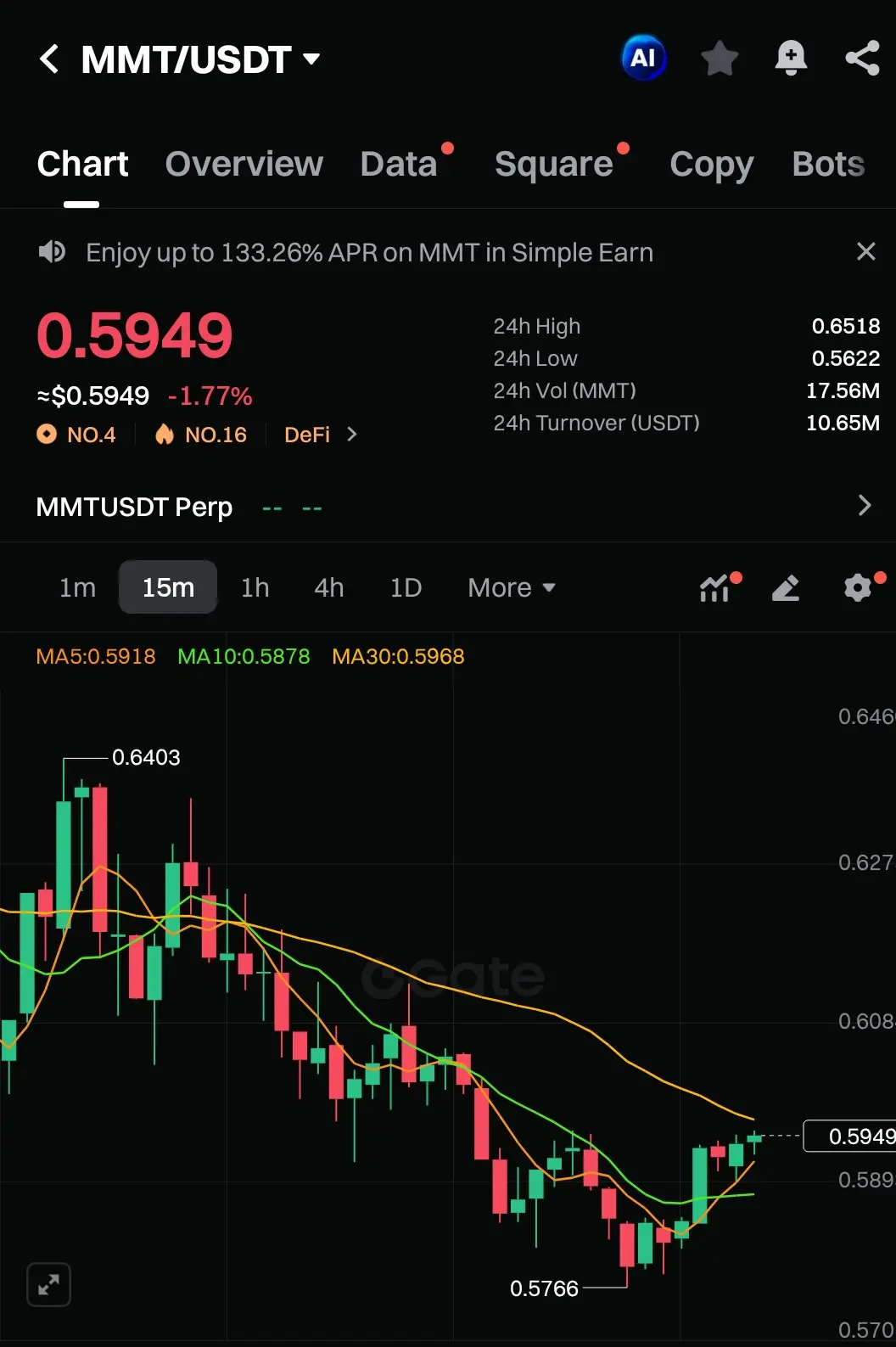
Task: Select the 1h timeframe
Action: tap(255, 587)
